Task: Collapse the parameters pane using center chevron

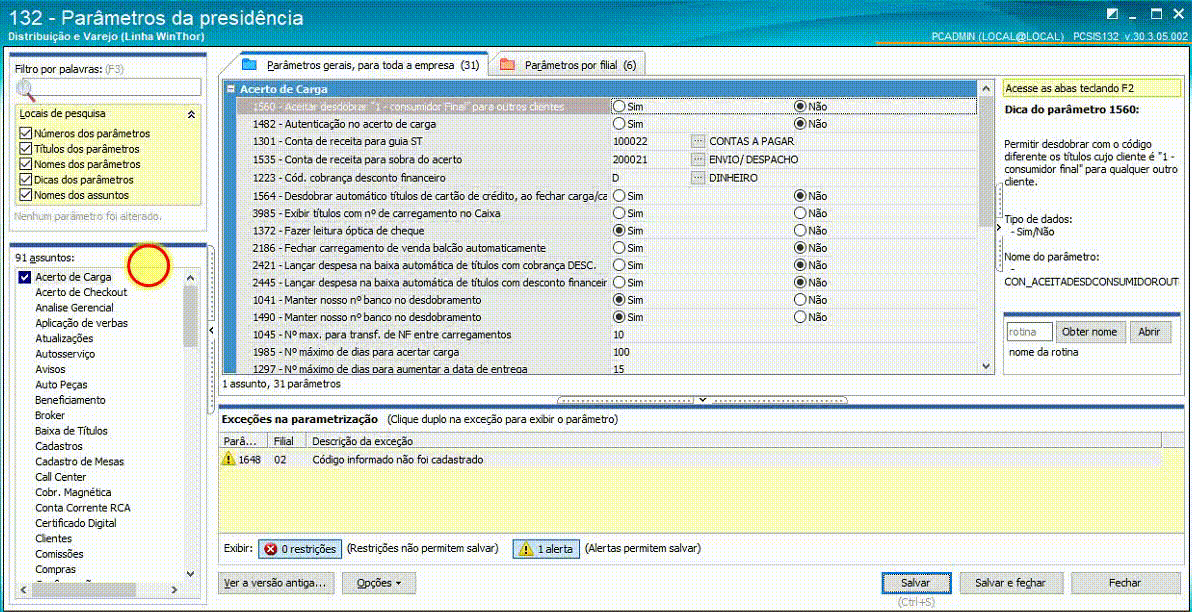Action: click(x=702, y=399)
